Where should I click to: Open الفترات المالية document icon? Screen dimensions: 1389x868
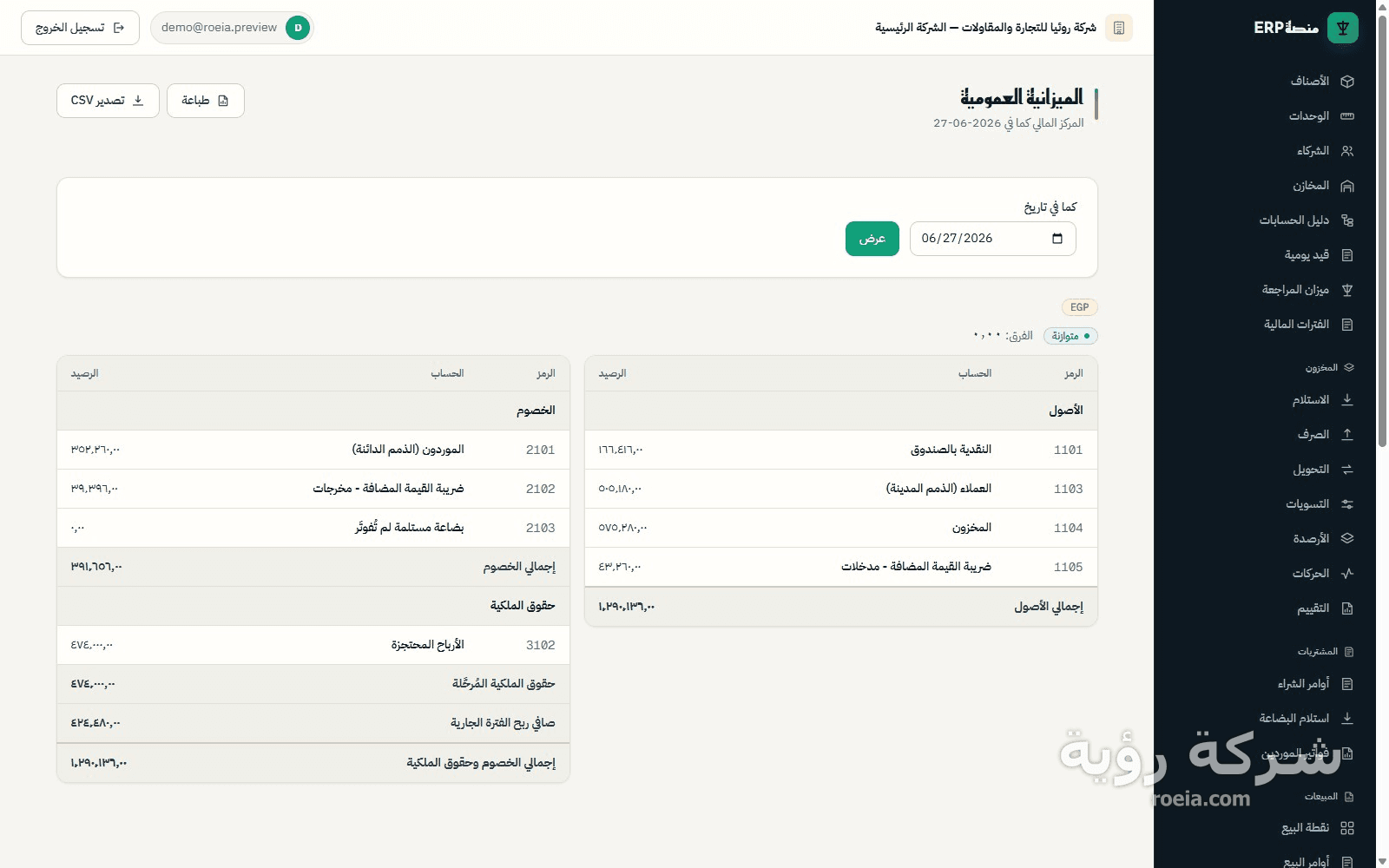pyautogui.click(x=1347, y=325)
